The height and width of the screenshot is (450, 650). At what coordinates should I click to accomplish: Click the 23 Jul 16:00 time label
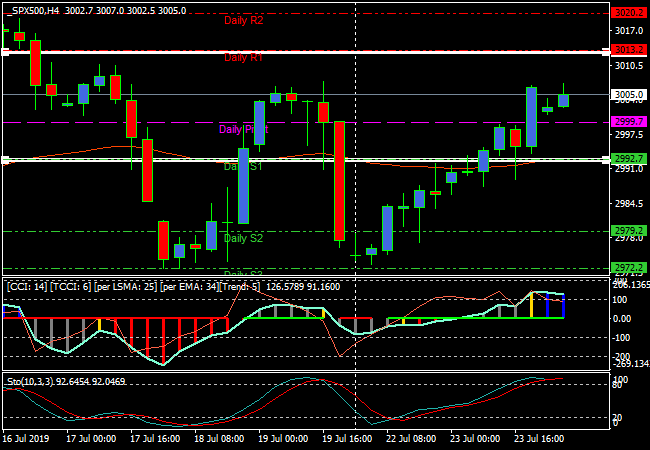point(540,439)
